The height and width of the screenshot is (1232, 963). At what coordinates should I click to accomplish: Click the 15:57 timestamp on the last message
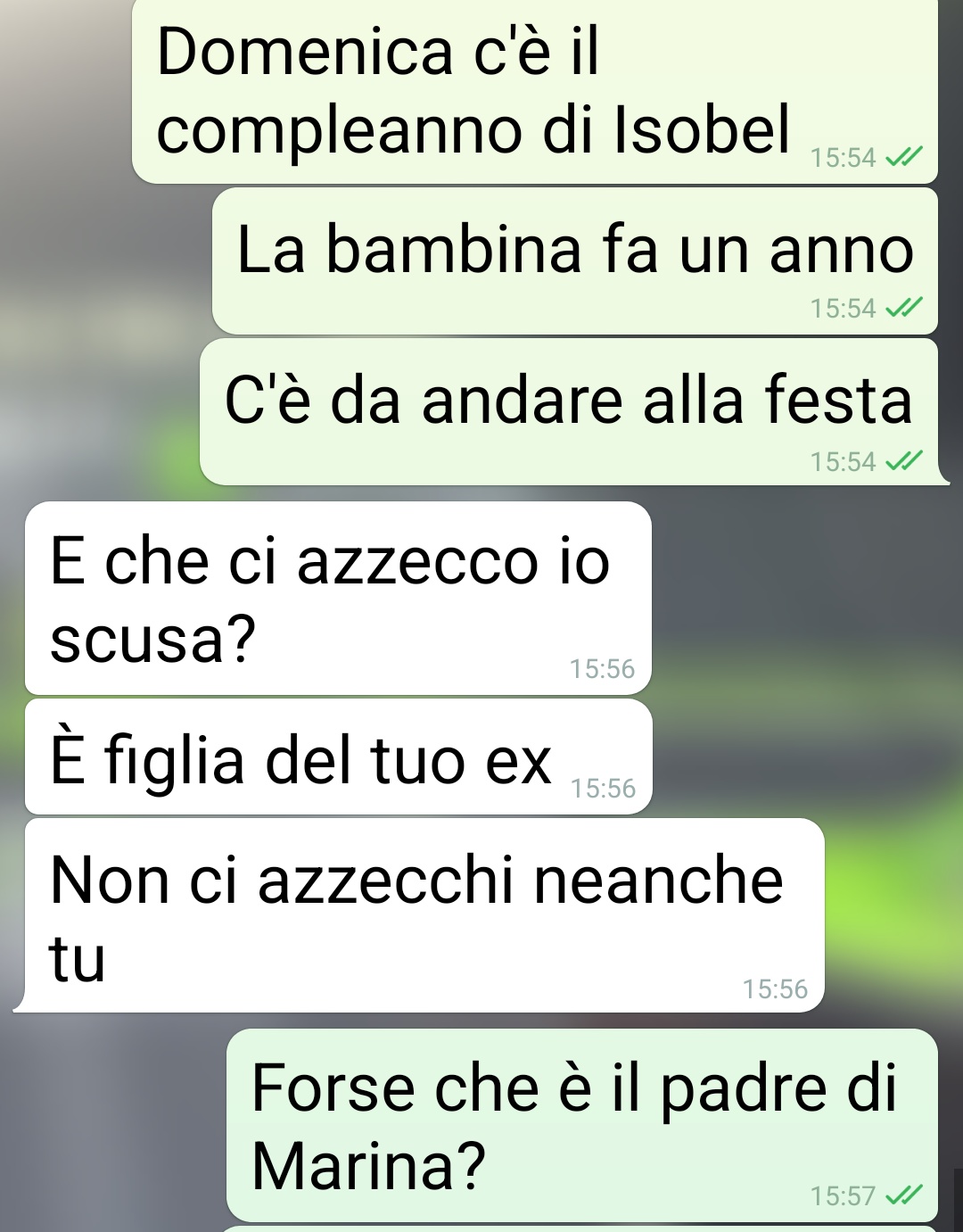coord(843,1196)
